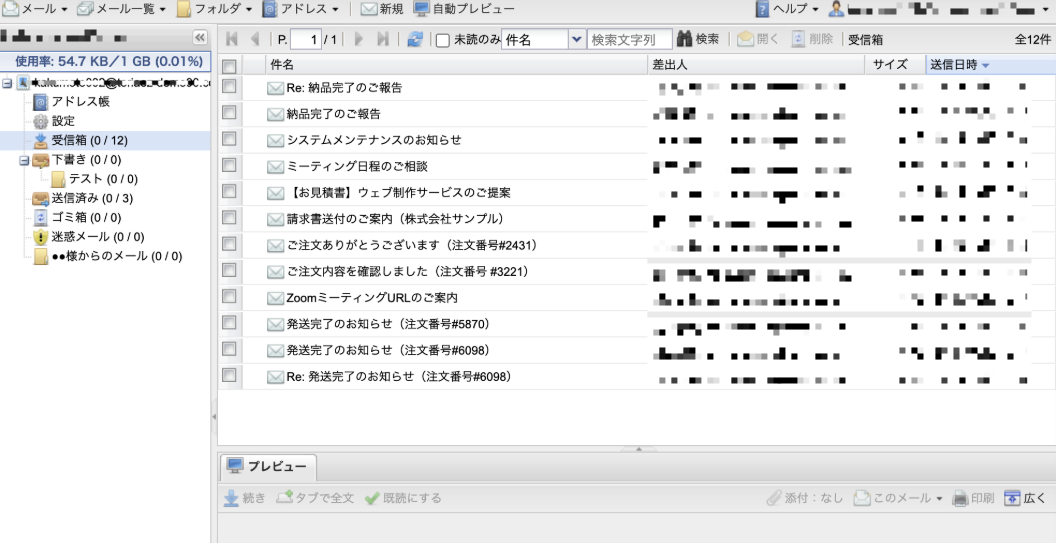Select the プレビュー tab

(267, 466)
